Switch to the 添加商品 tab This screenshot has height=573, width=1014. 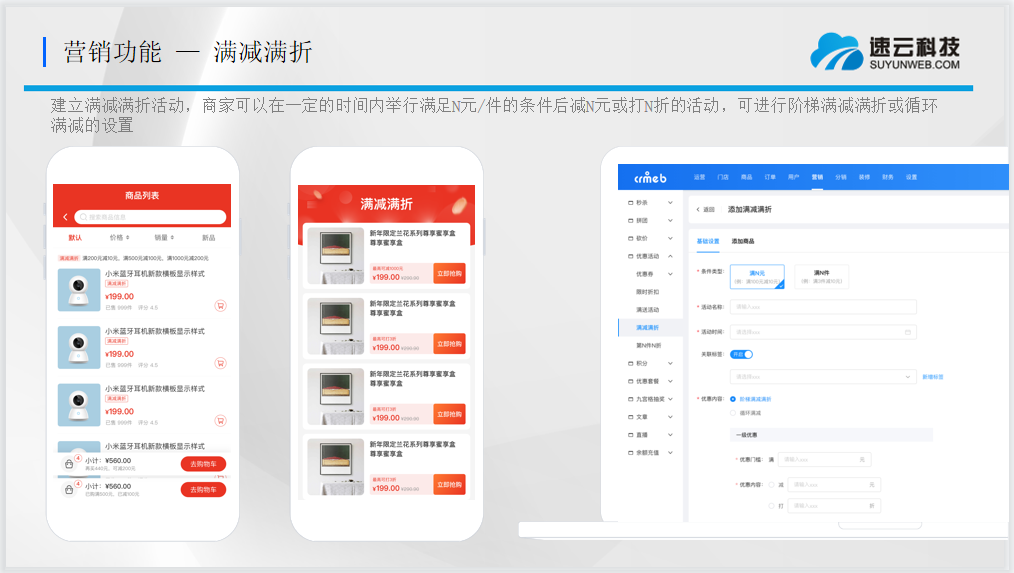[x=743, y=241]
